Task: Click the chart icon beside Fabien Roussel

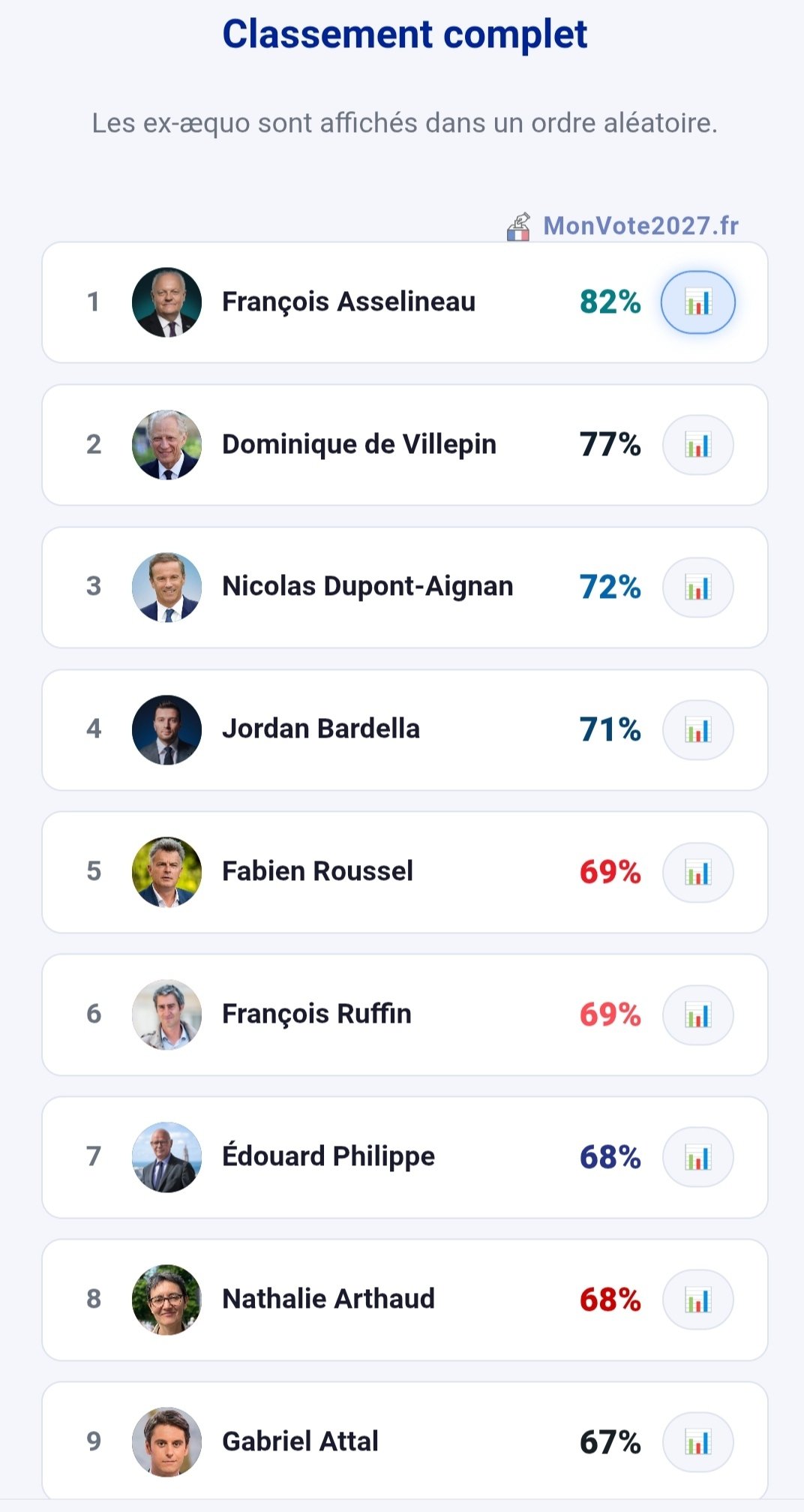Action: pos(697,873)
